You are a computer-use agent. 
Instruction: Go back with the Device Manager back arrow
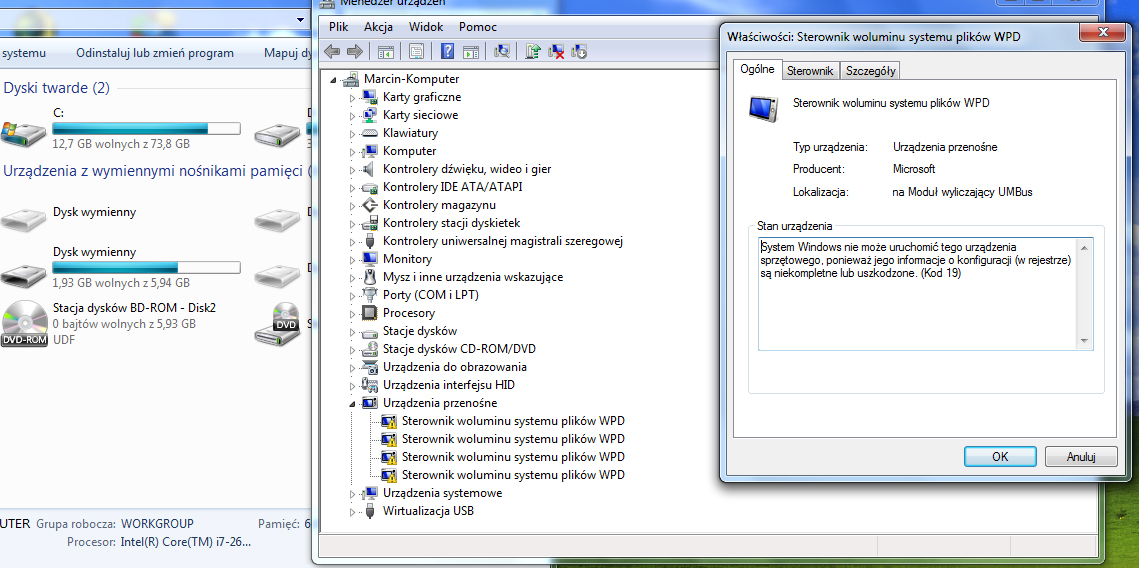tap(332, 52)
